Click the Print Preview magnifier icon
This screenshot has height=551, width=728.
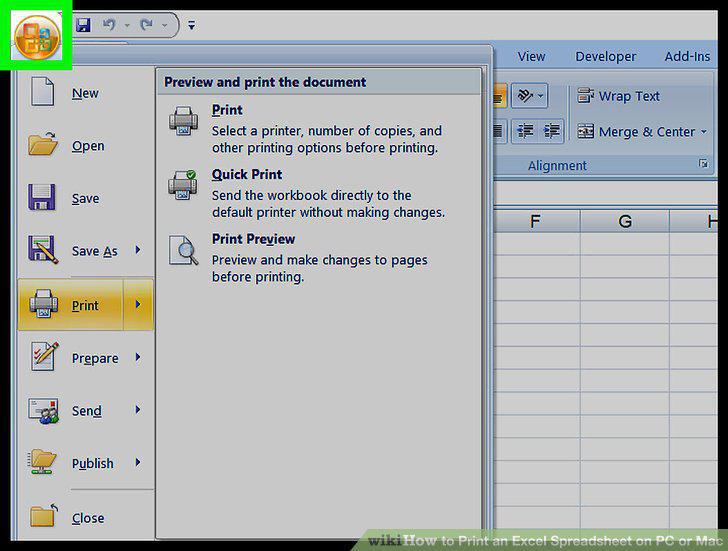pos(183,250)
